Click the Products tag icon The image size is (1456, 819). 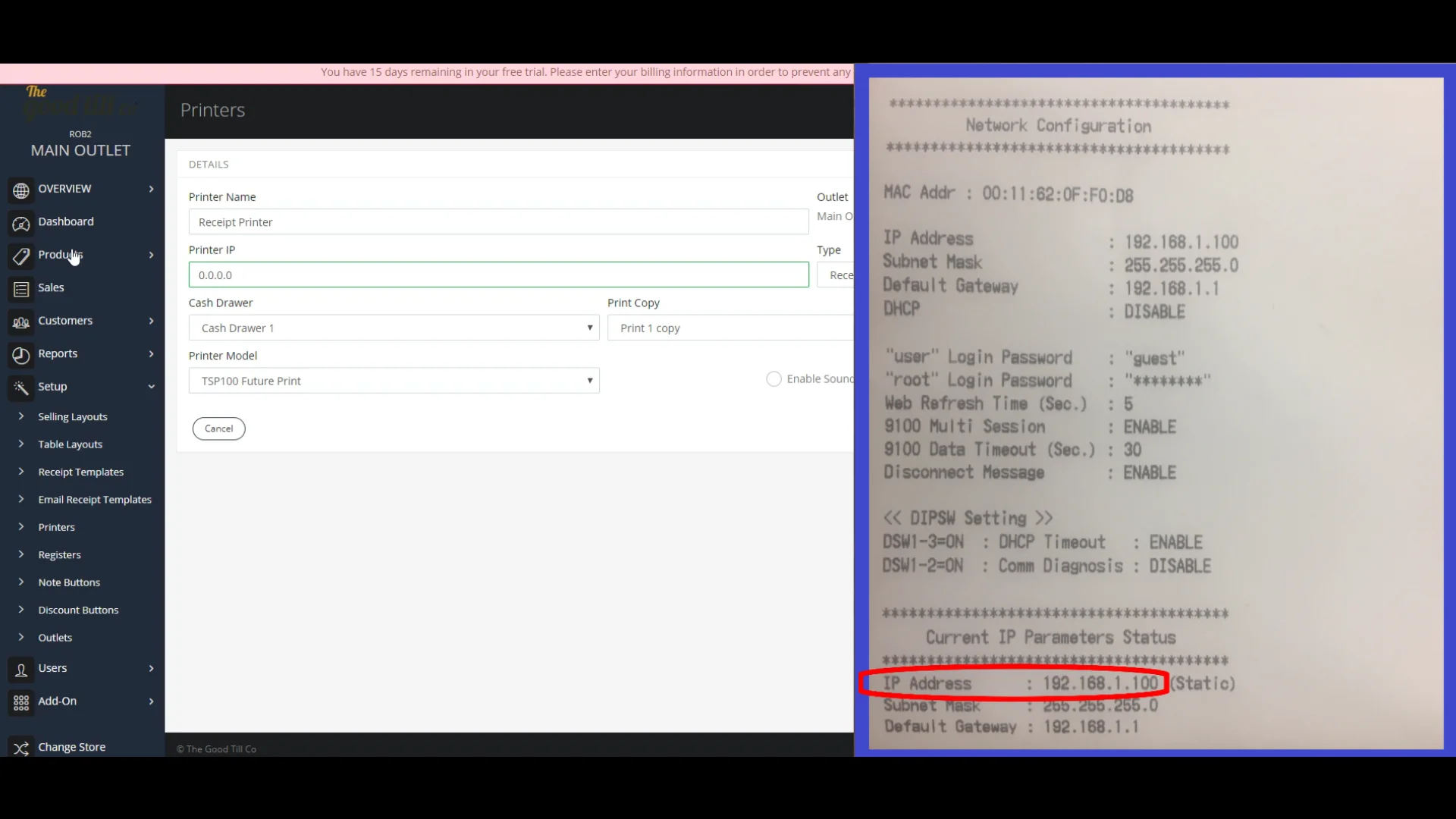pyautogui.click(x=20, y=256)
